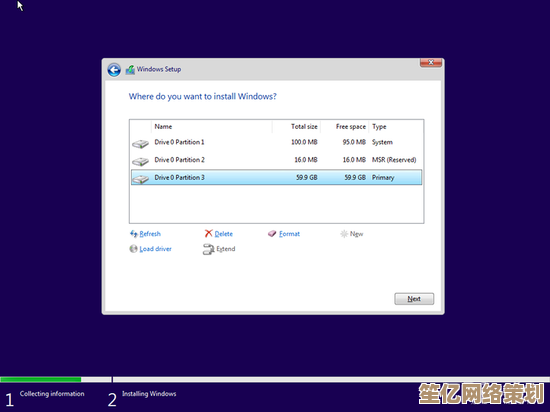Click the Next button
The image size is (550, 412).
(x=414, y=299)
